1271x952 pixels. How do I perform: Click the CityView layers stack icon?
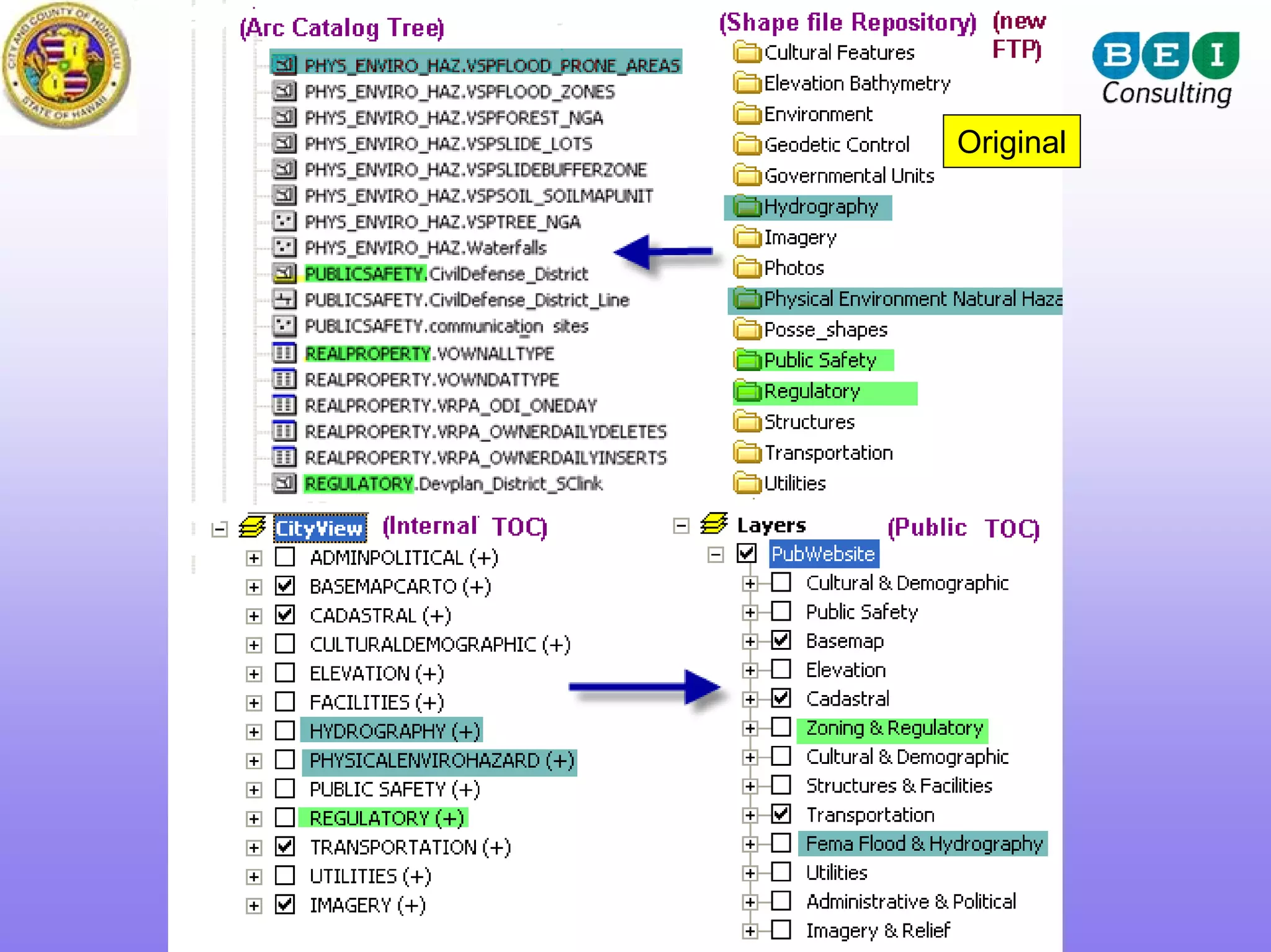(x=252, y=528)
